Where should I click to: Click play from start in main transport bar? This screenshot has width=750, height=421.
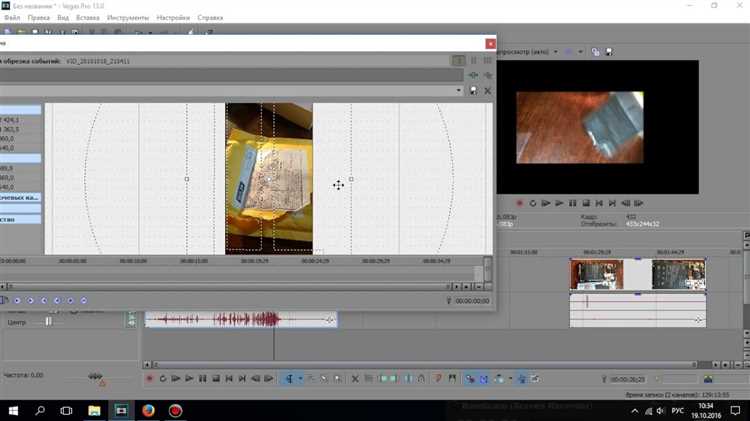pyautogui.click(x=176, y=379)
